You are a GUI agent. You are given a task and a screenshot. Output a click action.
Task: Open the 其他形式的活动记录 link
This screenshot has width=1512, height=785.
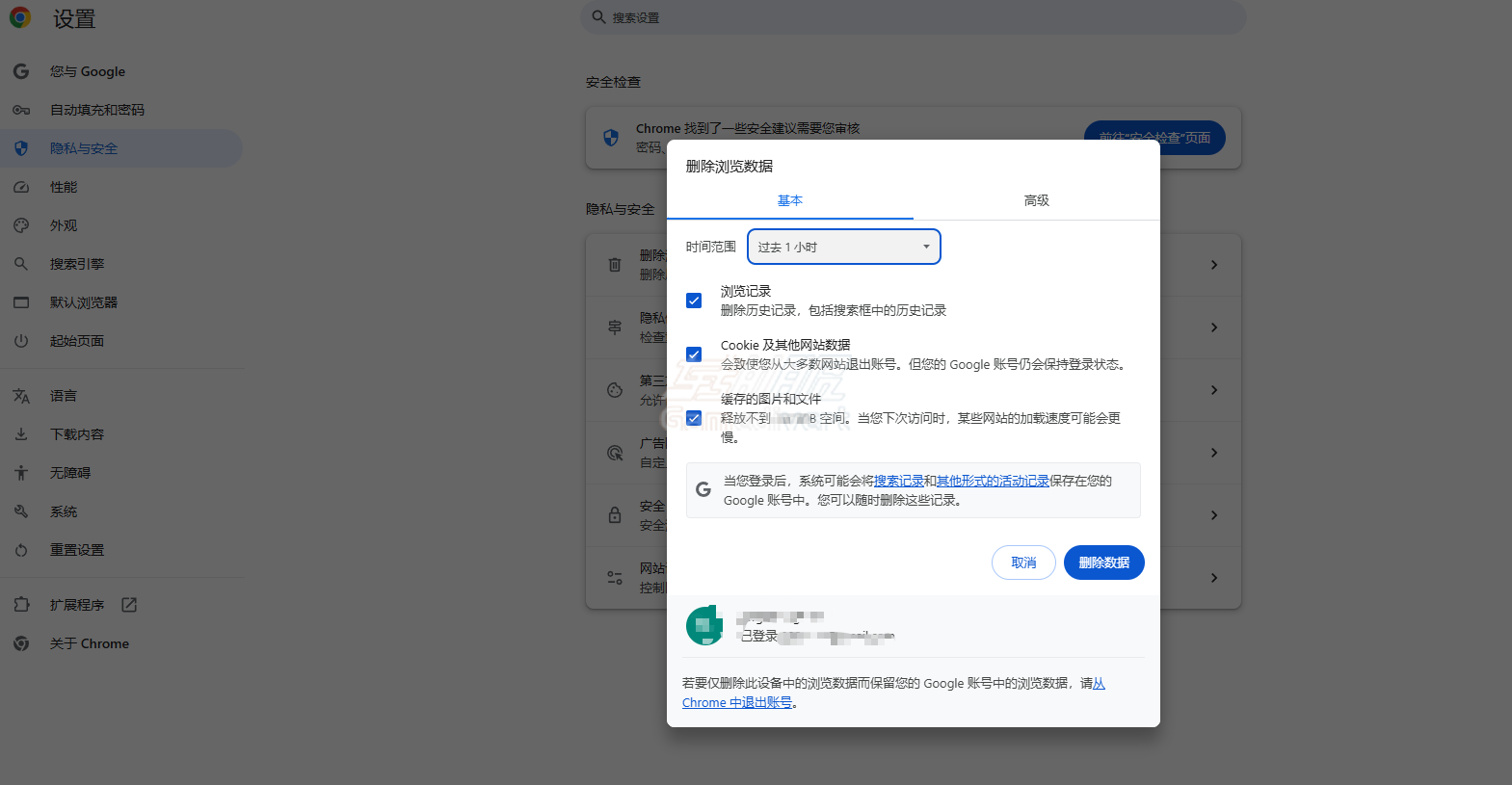click(993, 481)
